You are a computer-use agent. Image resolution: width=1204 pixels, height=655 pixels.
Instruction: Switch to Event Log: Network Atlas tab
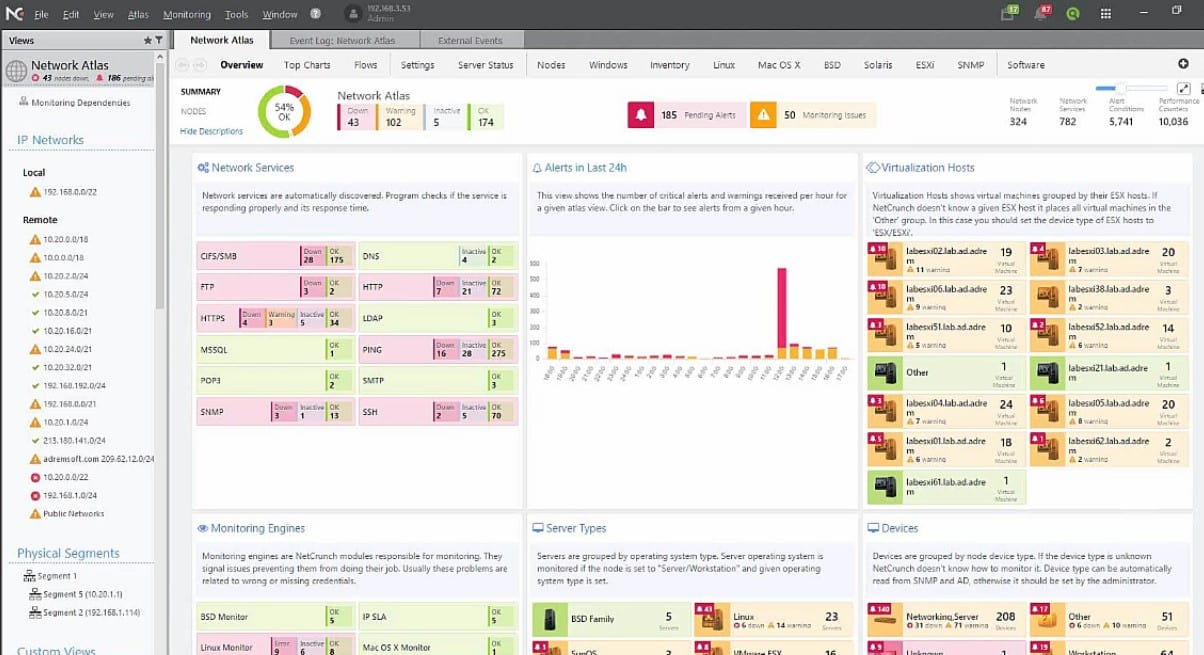[x=342, y=40]
